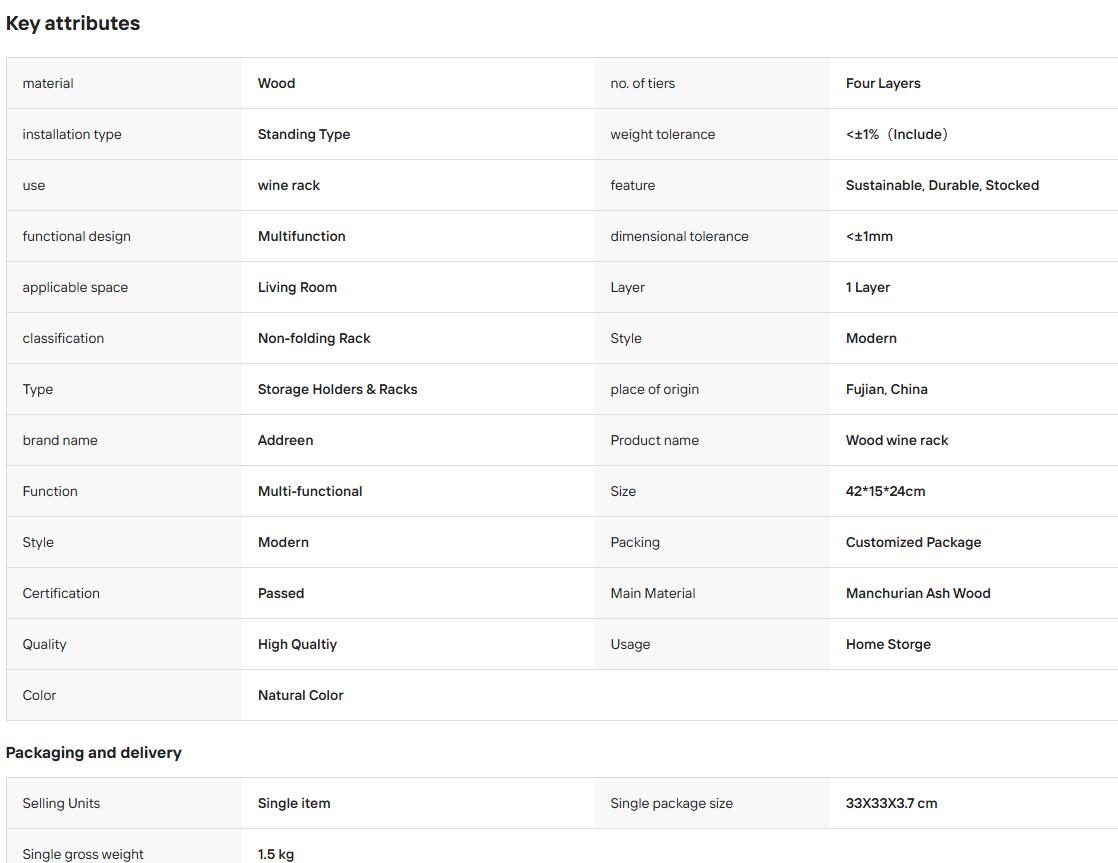Select the 42*15*24cm size value

[x=886, y=491]
